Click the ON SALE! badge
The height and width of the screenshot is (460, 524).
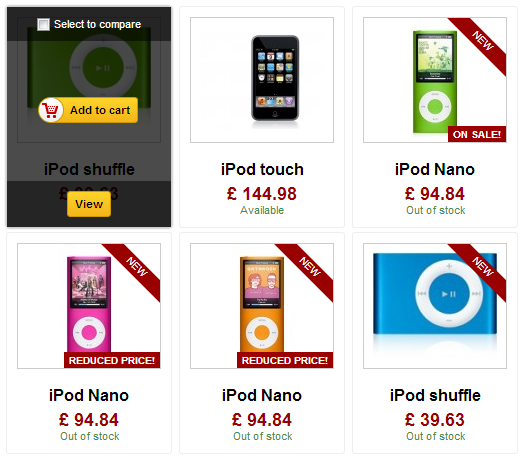pos(477,134)
